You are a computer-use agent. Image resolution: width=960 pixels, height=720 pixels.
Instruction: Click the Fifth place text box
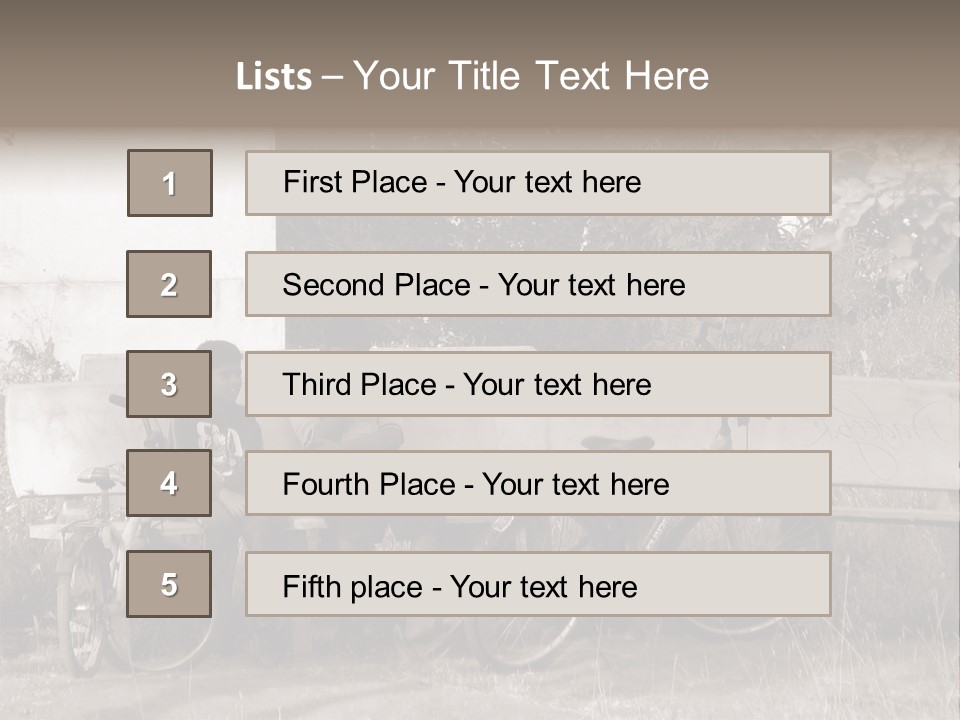pyautogui.click(x=538, y=584)
